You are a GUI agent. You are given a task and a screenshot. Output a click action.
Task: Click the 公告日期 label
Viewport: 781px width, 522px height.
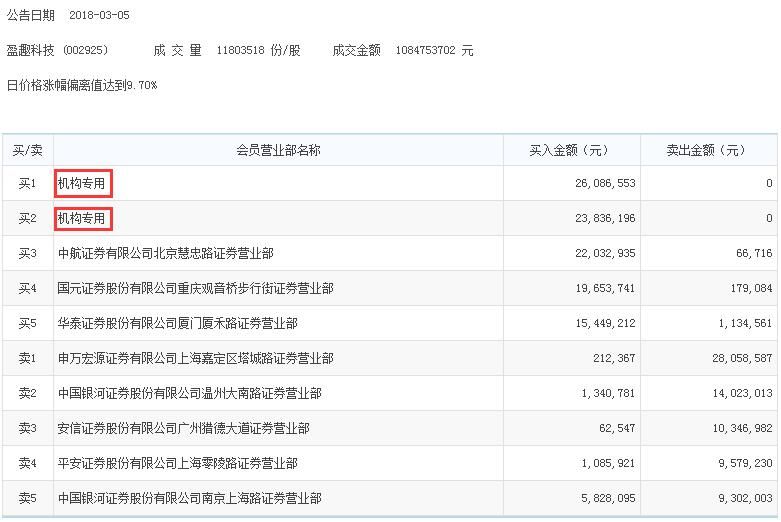click(30, 15)
